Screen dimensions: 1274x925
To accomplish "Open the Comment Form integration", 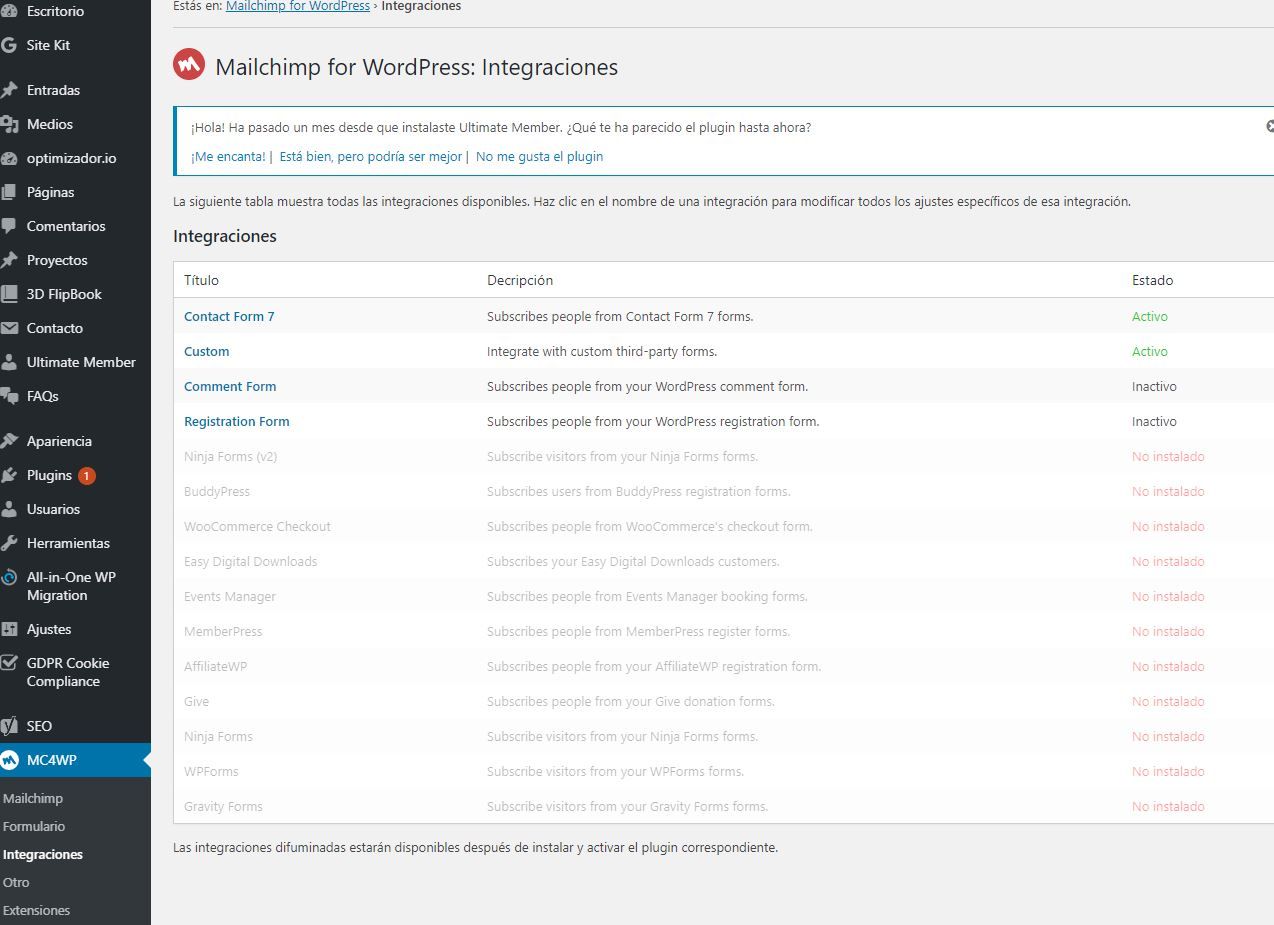I will coord(230,386).
